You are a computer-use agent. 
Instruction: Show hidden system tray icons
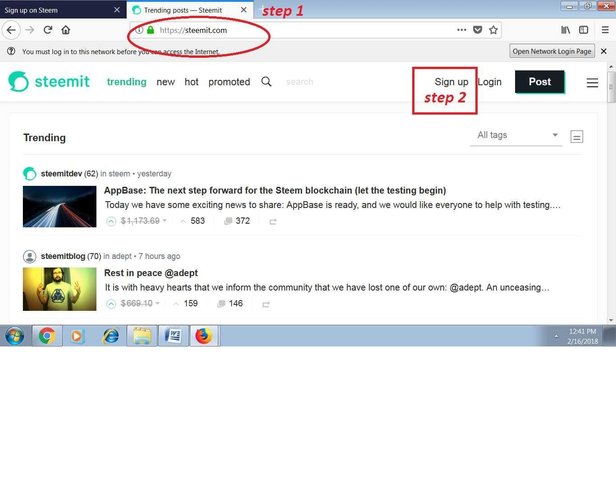(556, 336)
